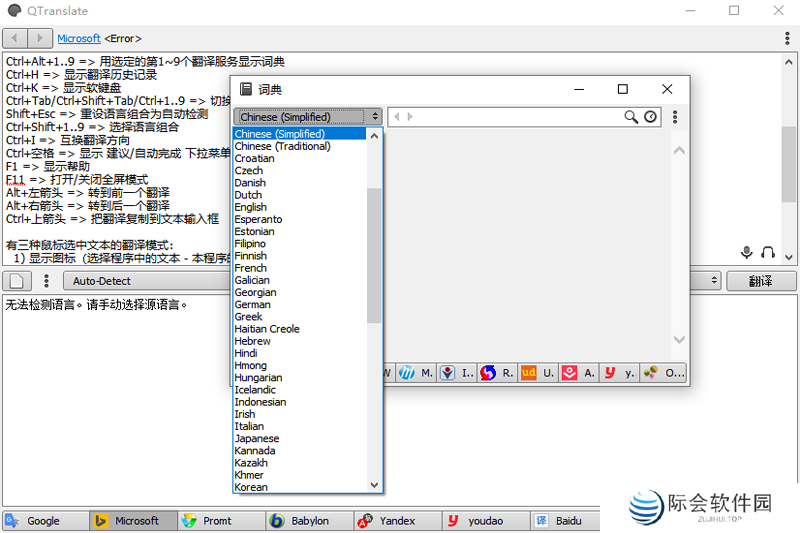Click the 翻译 translate button
Screen dimensions: 800x533
point(761,281)
